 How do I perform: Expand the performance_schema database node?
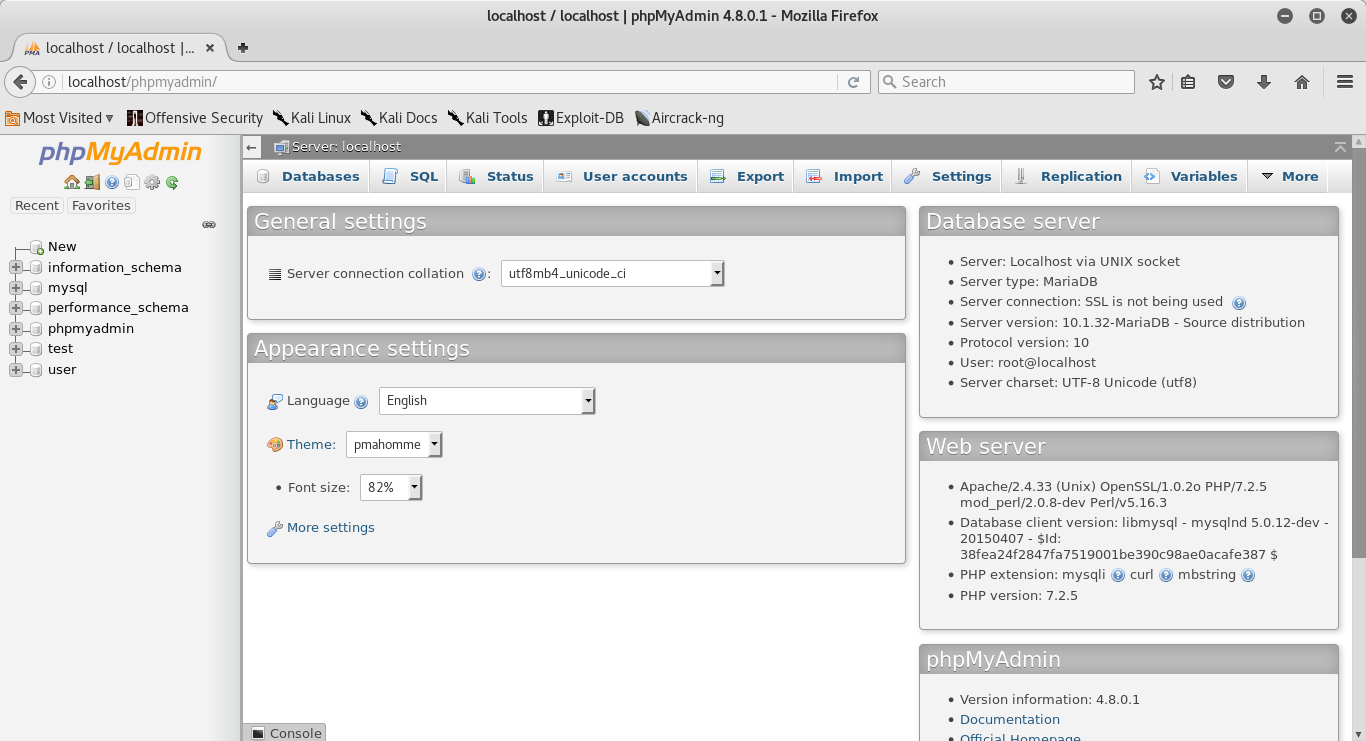coord(16,308)
